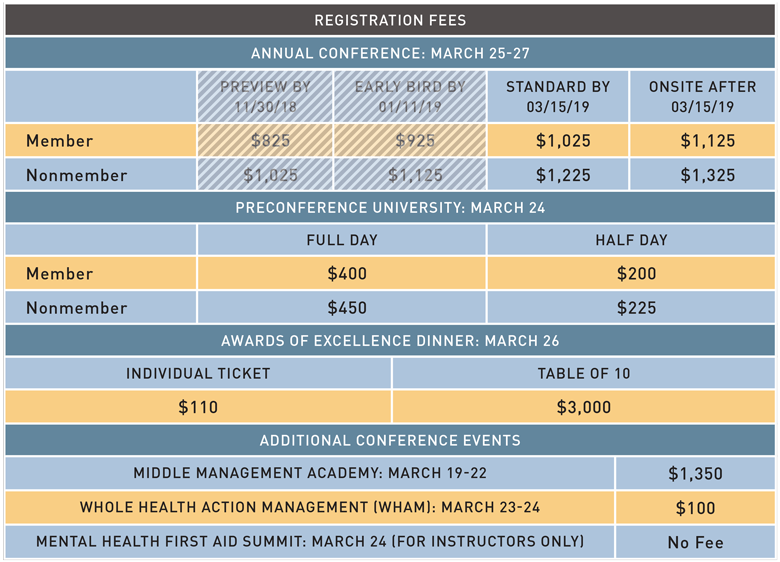
Task: Click the Full Day column header
Action: (341, 240)
